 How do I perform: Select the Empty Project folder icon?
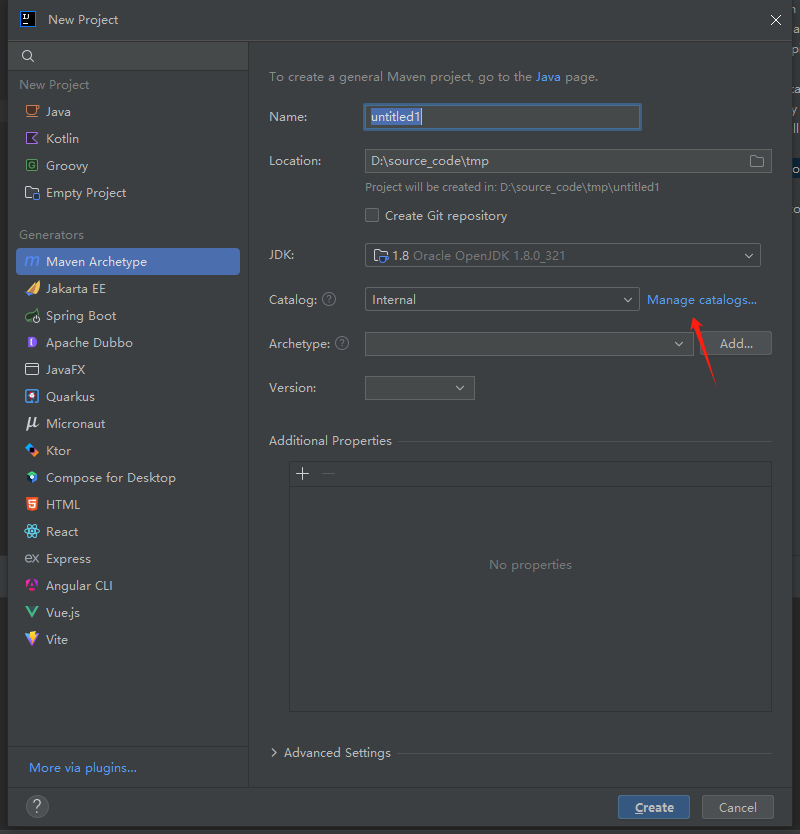click(x=32, y=193)
